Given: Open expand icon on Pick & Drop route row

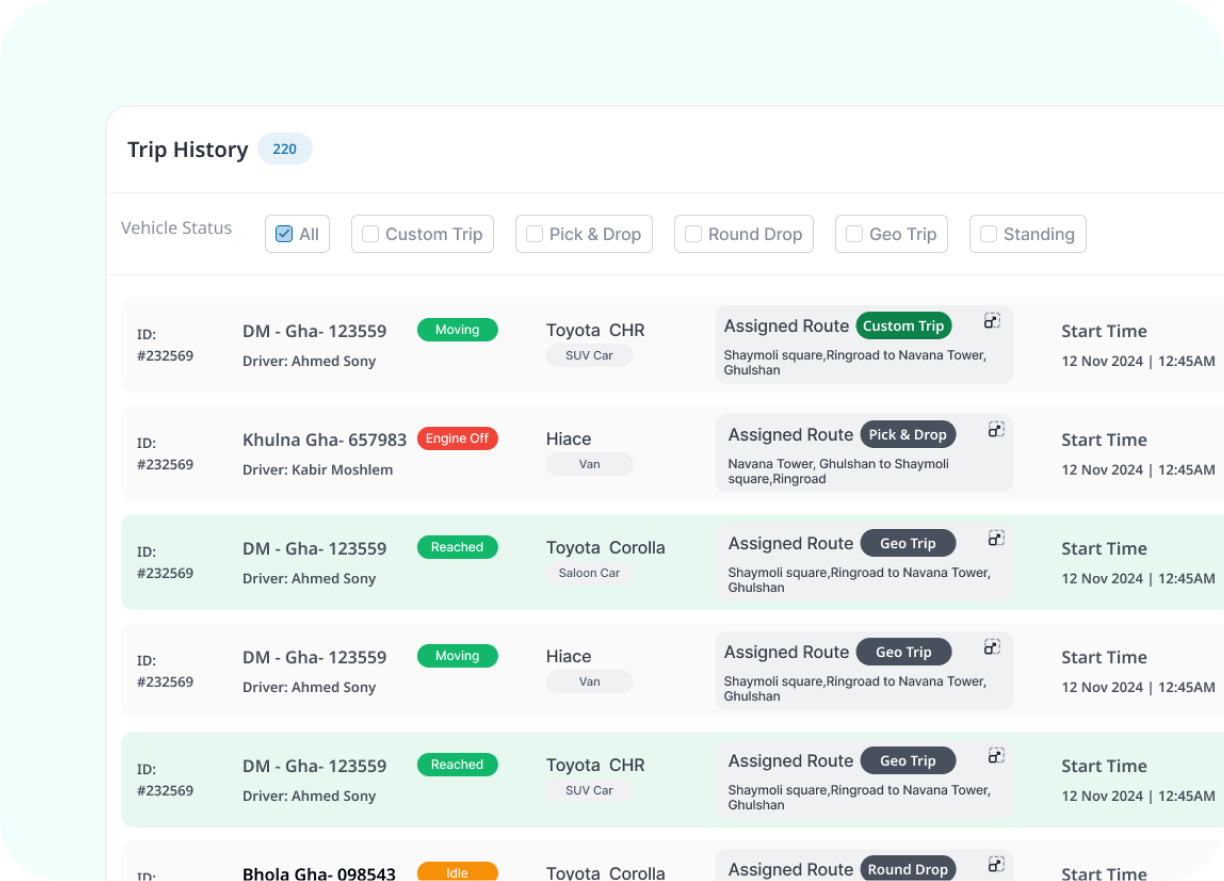Looking at the screenshot, I should 996,430.
